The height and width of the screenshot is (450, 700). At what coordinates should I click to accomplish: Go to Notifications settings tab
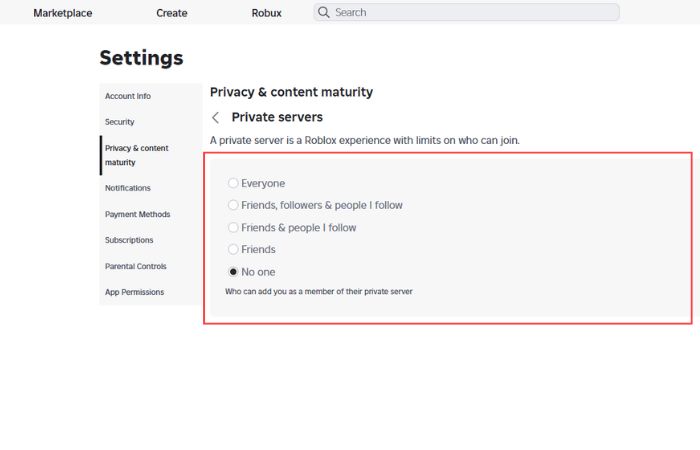[x=150, y=188]
